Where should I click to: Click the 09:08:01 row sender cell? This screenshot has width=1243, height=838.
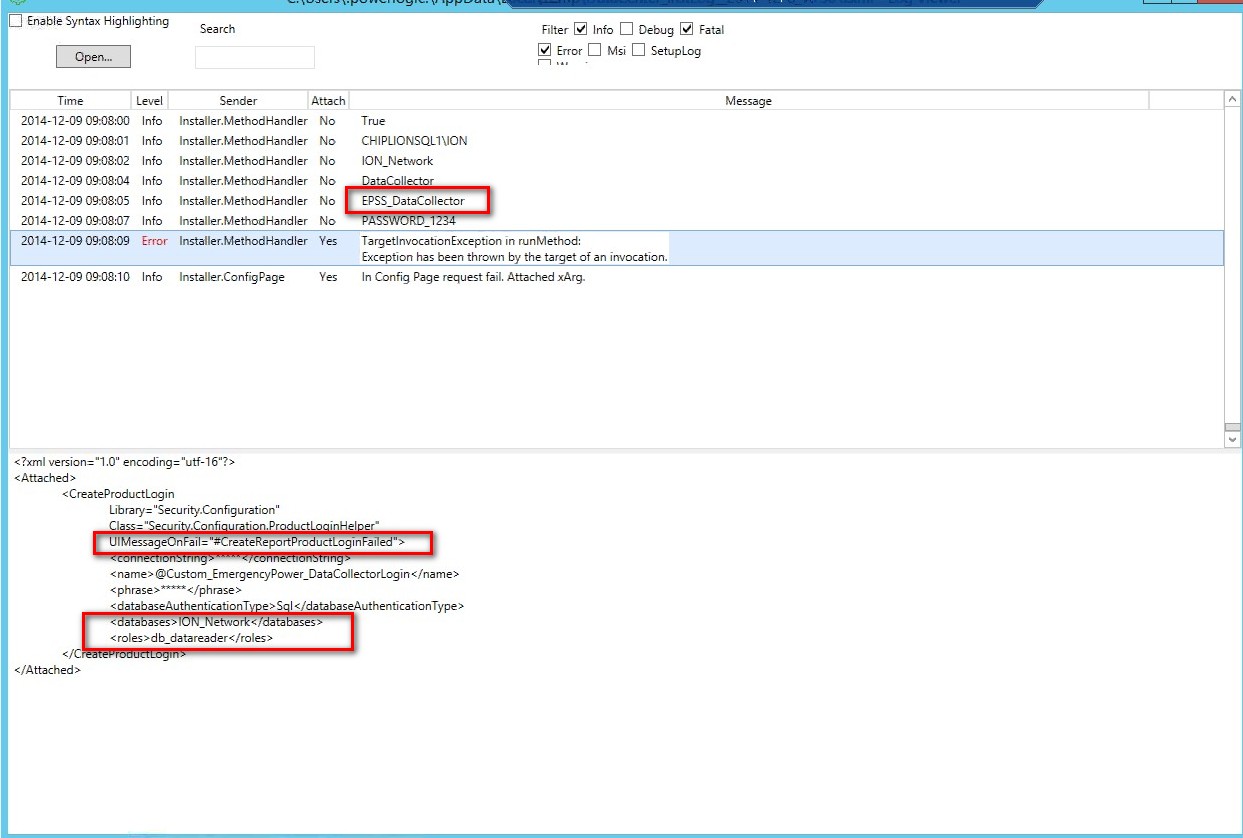point(243,141)
